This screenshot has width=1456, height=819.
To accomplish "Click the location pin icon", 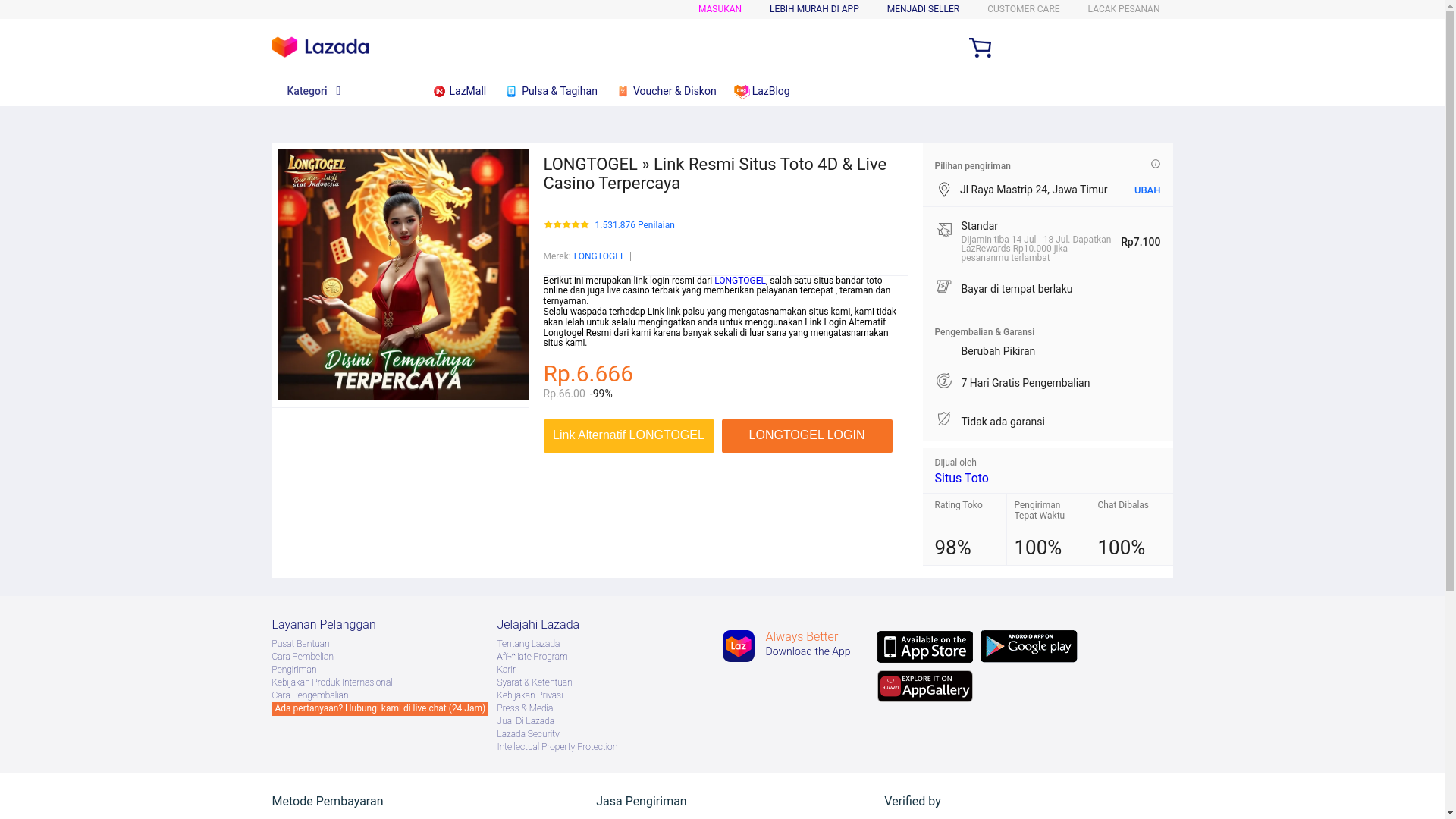I will pyautogui.click(x=944, y=190).
